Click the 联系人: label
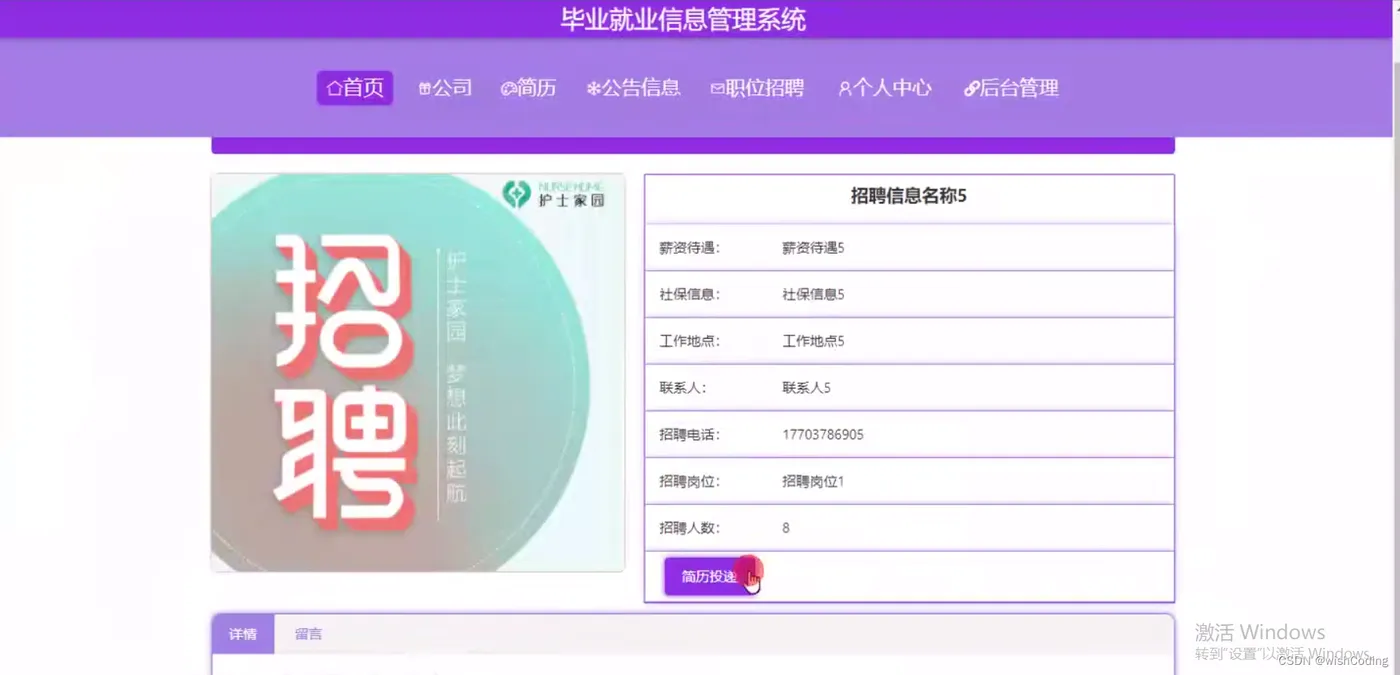Viewport: 1400px width, 675px height. click(x=683, y=388)
